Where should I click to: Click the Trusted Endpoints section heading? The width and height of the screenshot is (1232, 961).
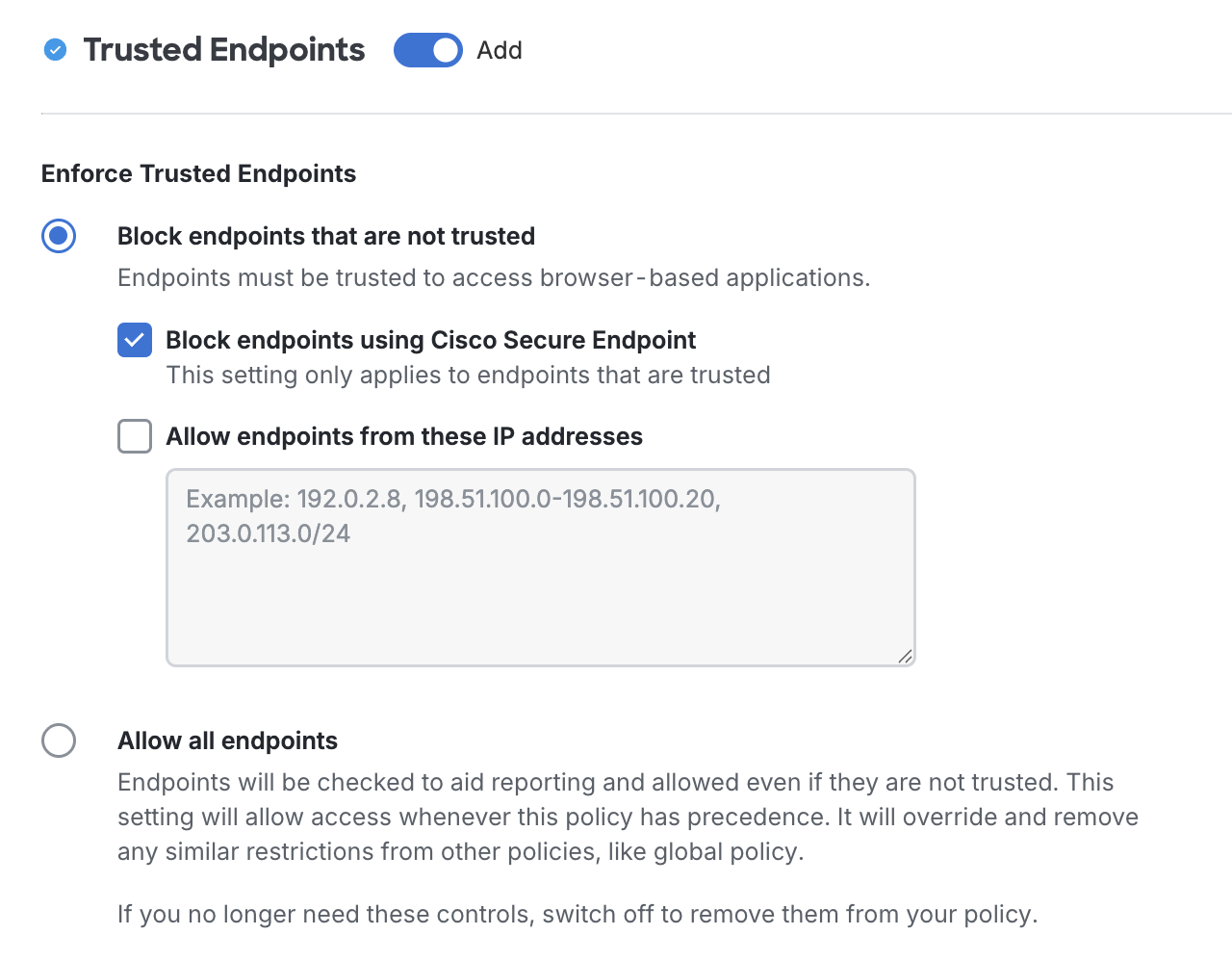point(224,49)
